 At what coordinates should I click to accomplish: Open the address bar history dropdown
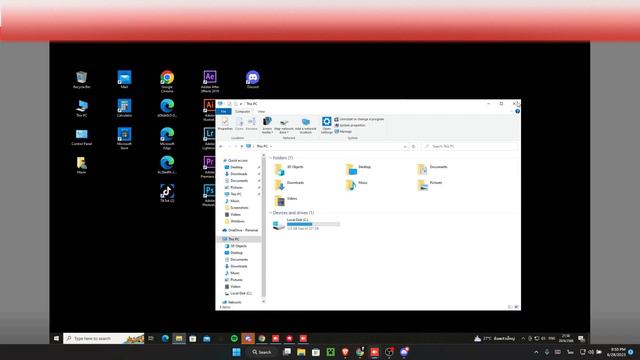click(405, 147)
